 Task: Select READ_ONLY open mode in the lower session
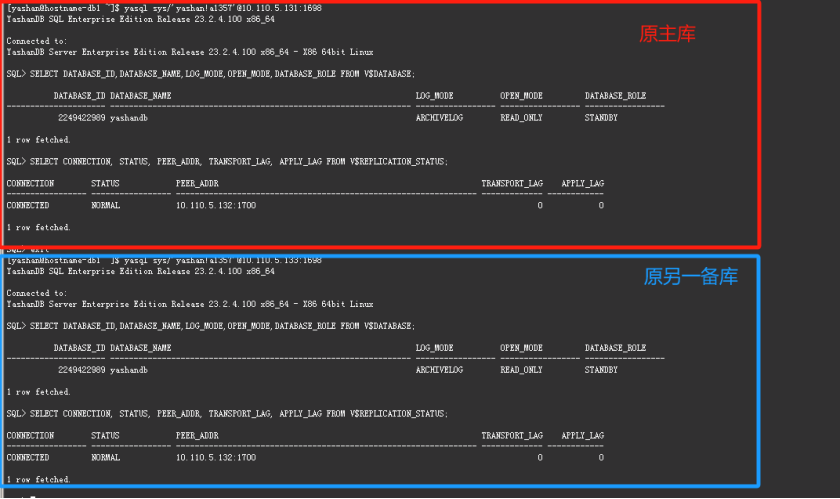coord(521,370)
